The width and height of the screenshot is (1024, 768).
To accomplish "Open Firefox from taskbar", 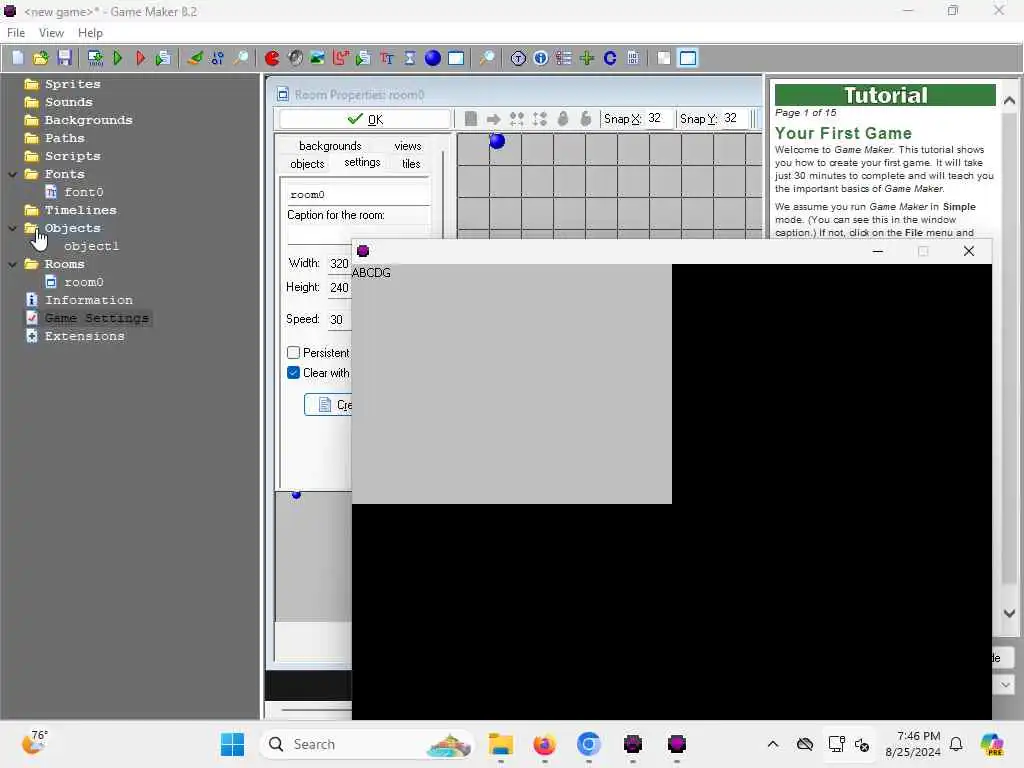I will coord(544,744).
